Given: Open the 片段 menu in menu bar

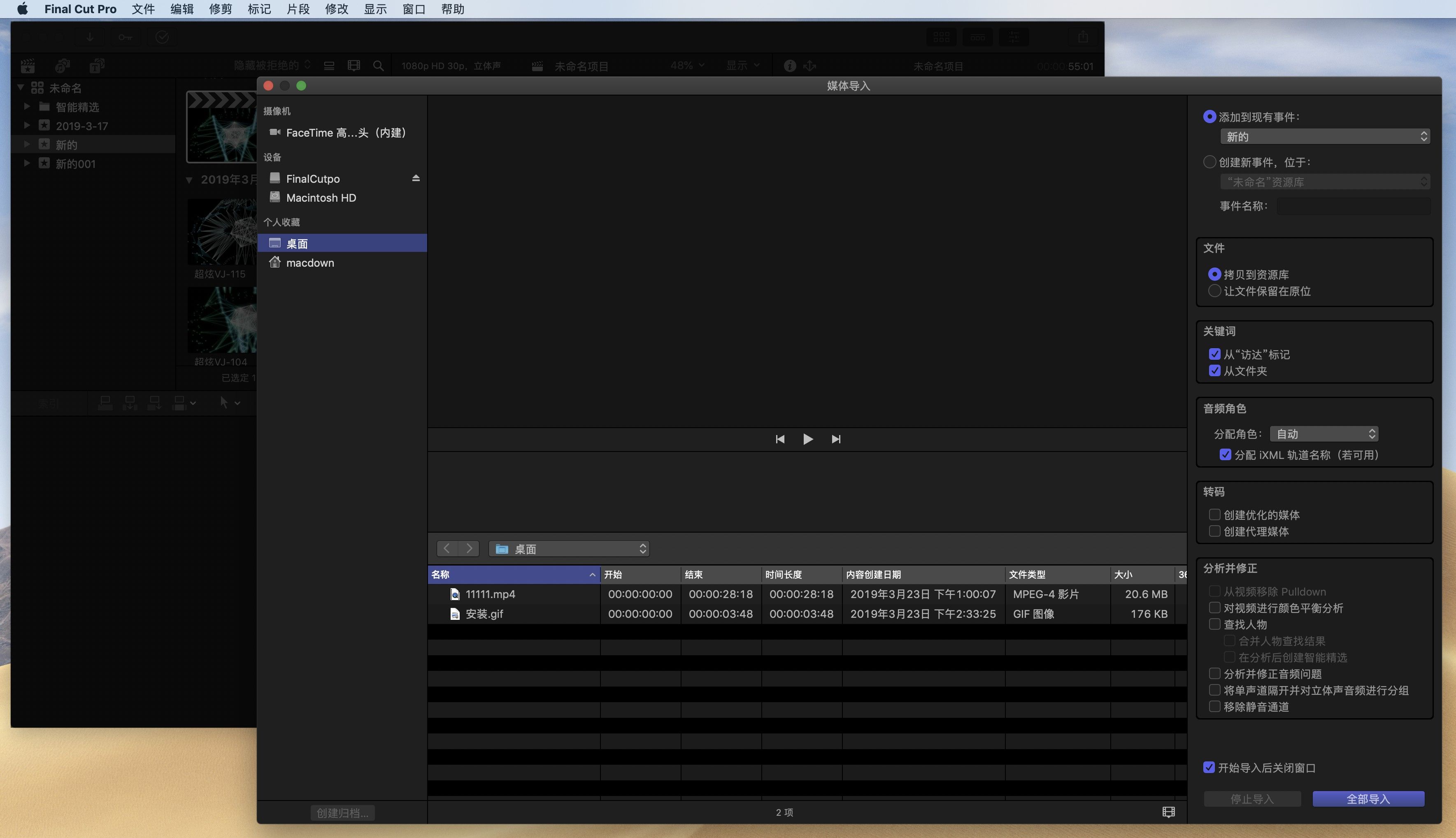Looking at the screenshot, I should pyautogui.click(x=298, y=9).
